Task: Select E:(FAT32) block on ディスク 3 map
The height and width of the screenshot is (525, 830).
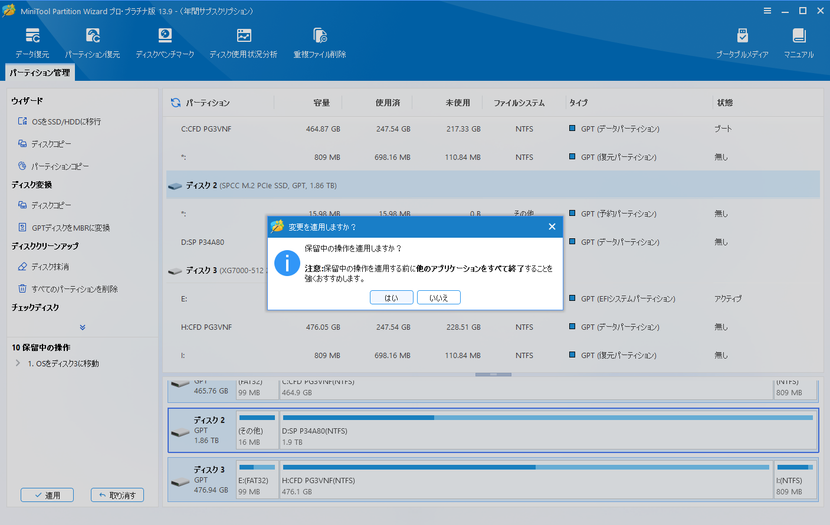Action: tap(257, 479)
